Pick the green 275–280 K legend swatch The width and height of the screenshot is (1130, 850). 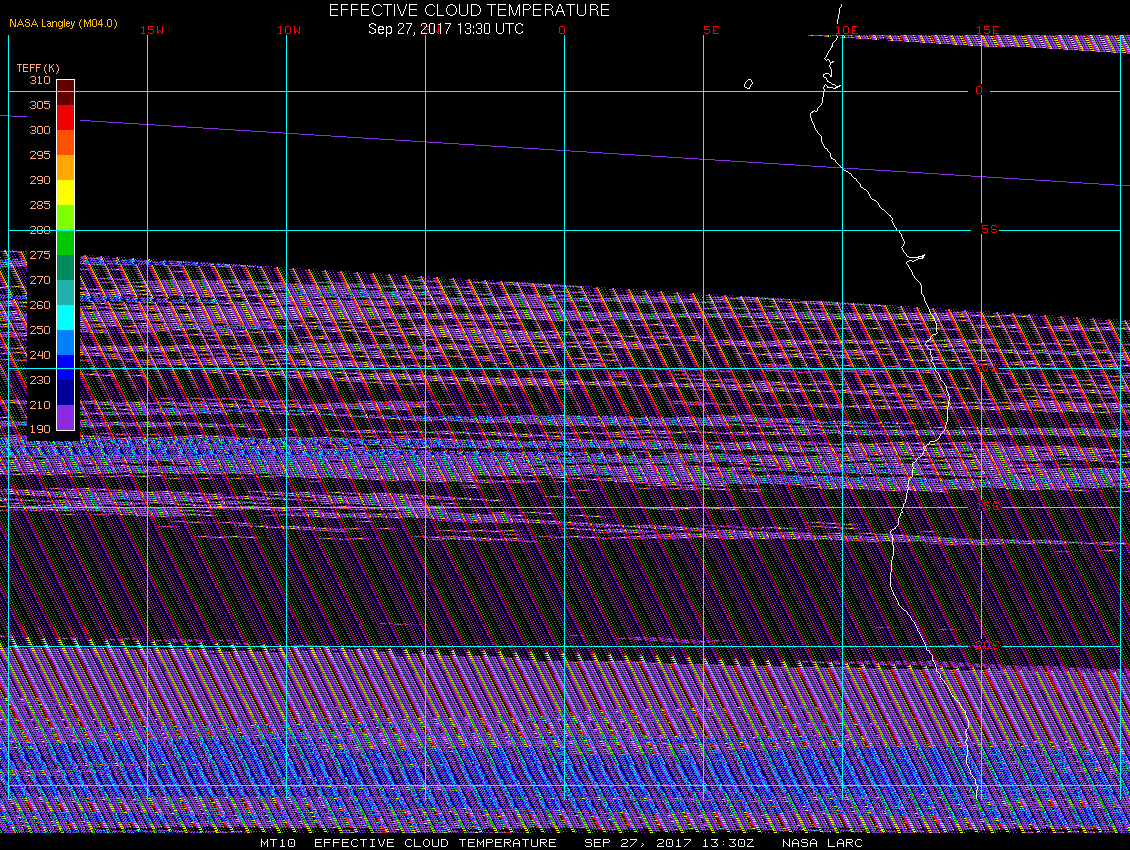coord(66,243)
